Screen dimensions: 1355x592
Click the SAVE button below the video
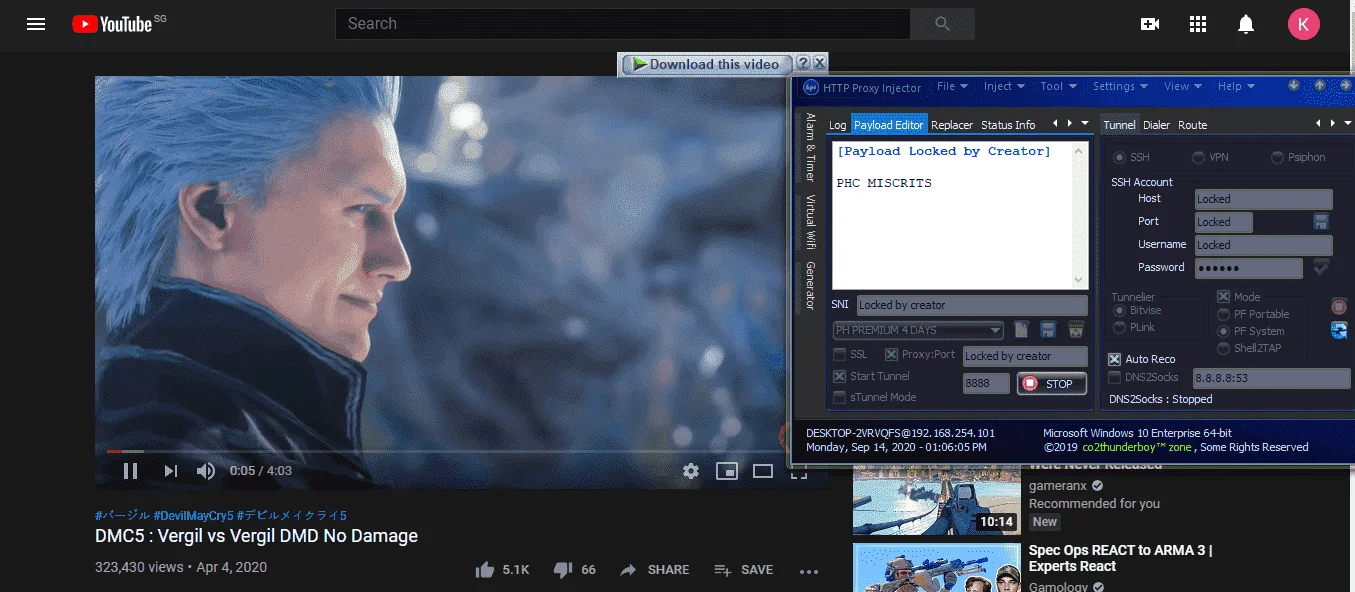click(743, 570)
